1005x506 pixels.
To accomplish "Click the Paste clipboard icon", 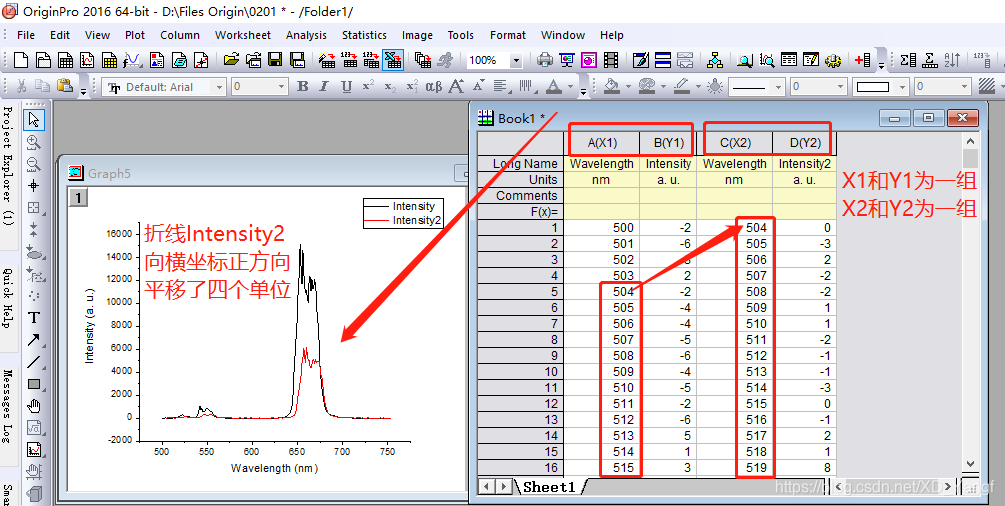I will click(63, 86).
